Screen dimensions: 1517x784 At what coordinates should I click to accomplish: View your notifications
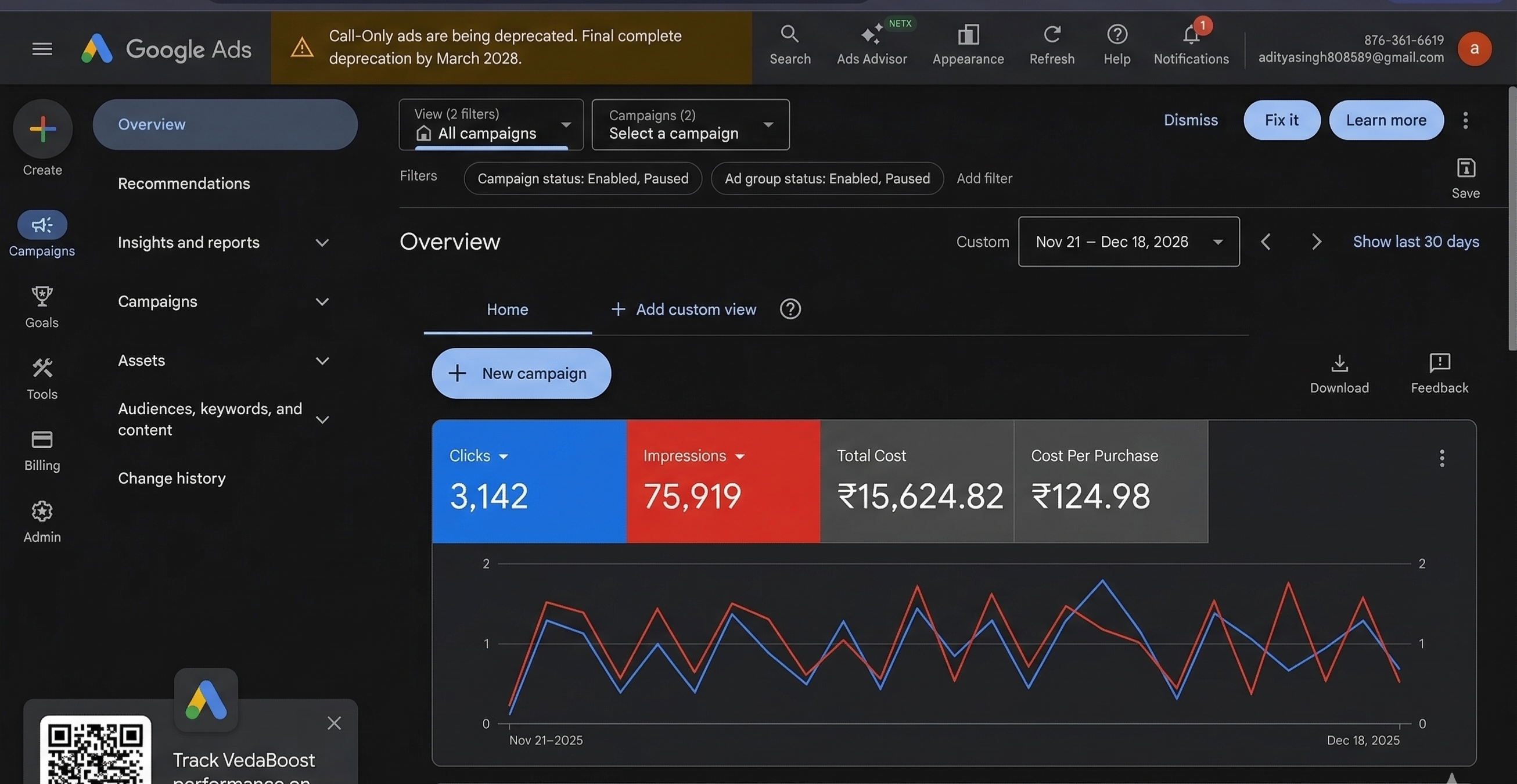pyautogui.click(x=1190, y=44)
